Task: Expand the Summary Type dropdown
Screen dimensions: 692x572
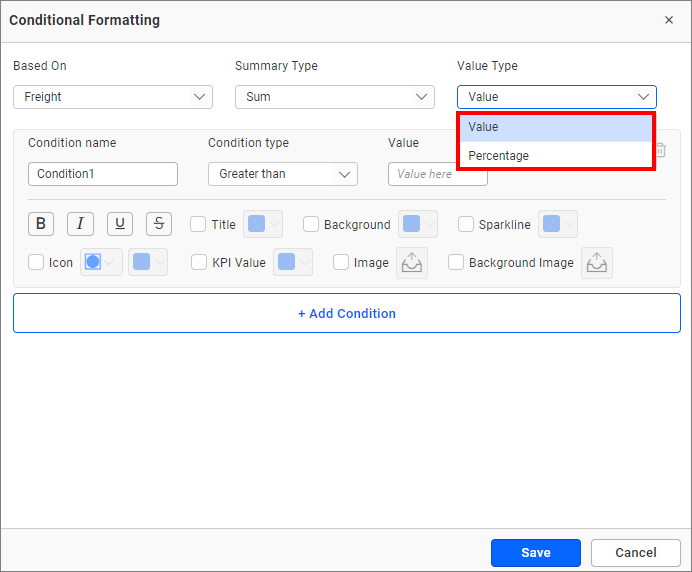Action: point(335,97)
